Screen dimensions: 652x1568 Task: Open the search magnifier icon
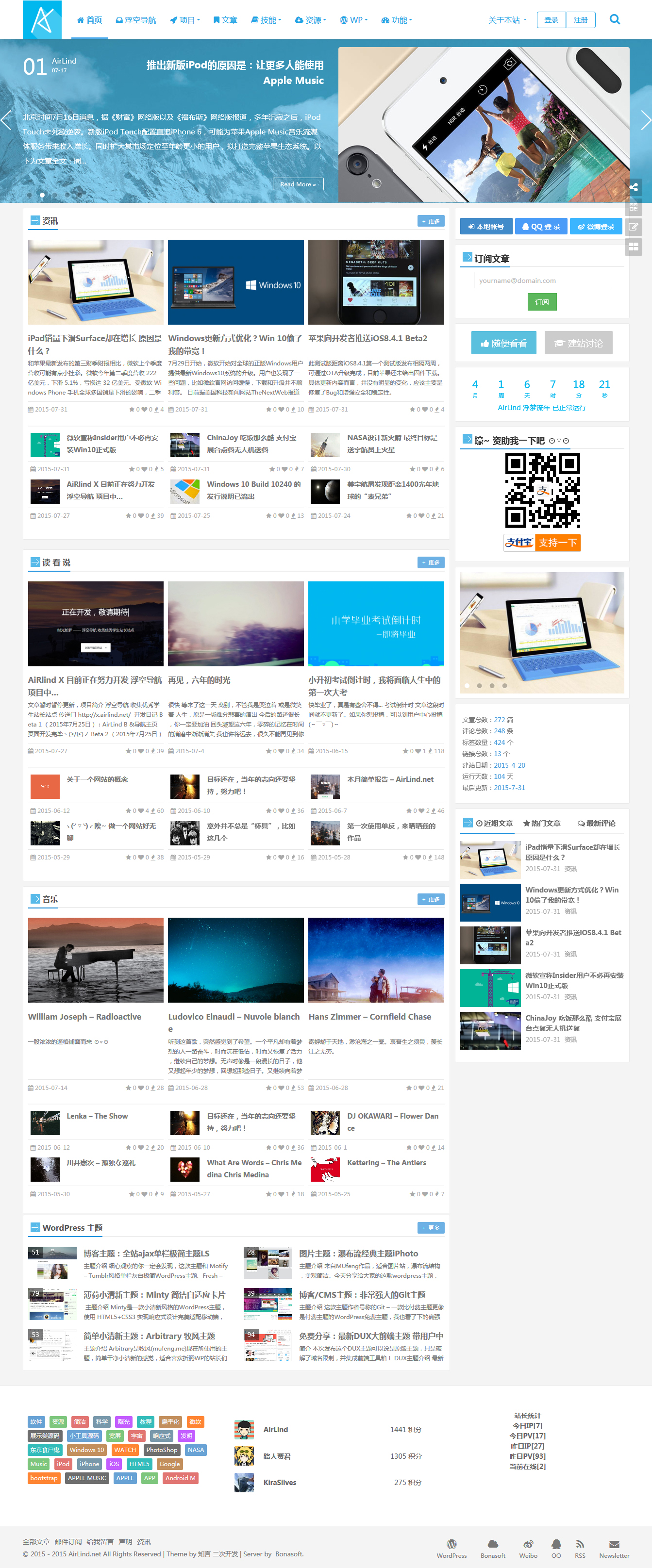615,19
